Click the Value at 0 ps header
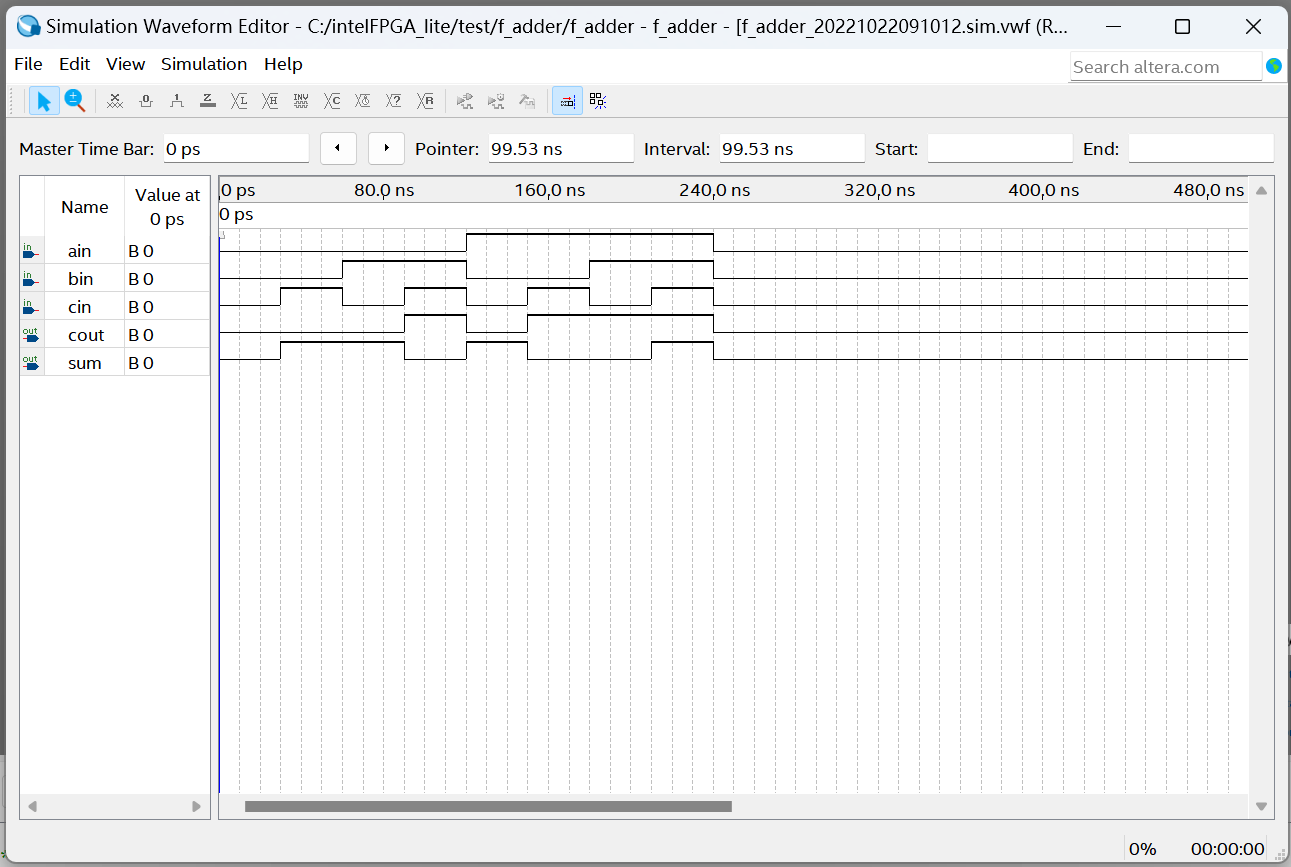This screenshot has height=867, width=1291. (167, 207)
